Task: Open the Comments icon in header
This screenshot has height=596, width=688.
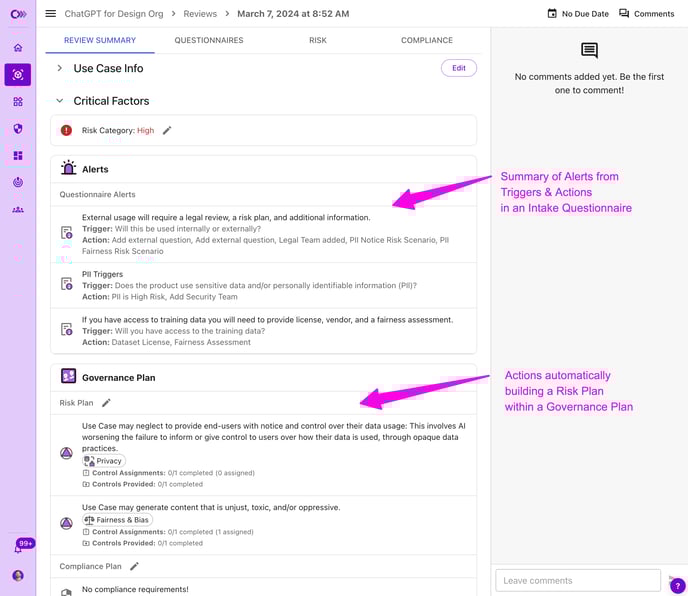Action: (x=624, y=14)
